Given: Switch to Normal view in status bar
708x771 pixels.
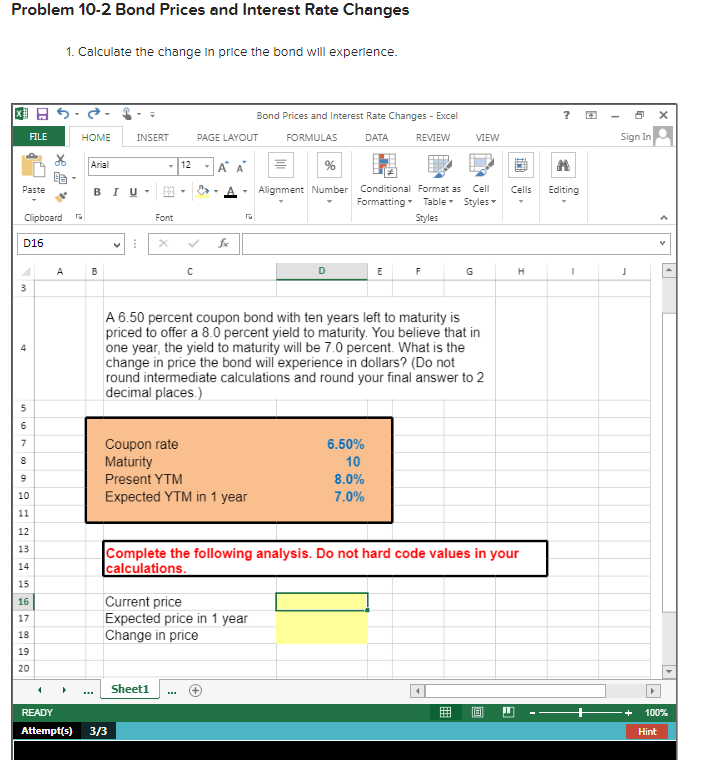Looking at the screenshot, I should coord(445,712).
